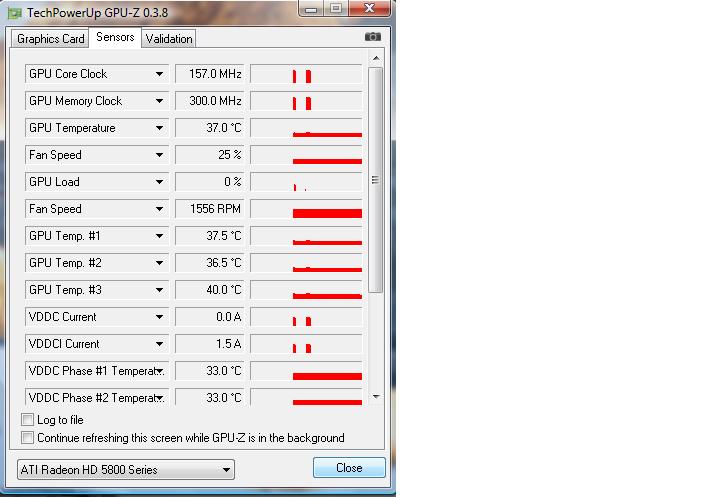The height and width of the screenshot is (497, 720).
Task: Click the 1.5 A VDDCI current value
Action: tap(210, 344)
